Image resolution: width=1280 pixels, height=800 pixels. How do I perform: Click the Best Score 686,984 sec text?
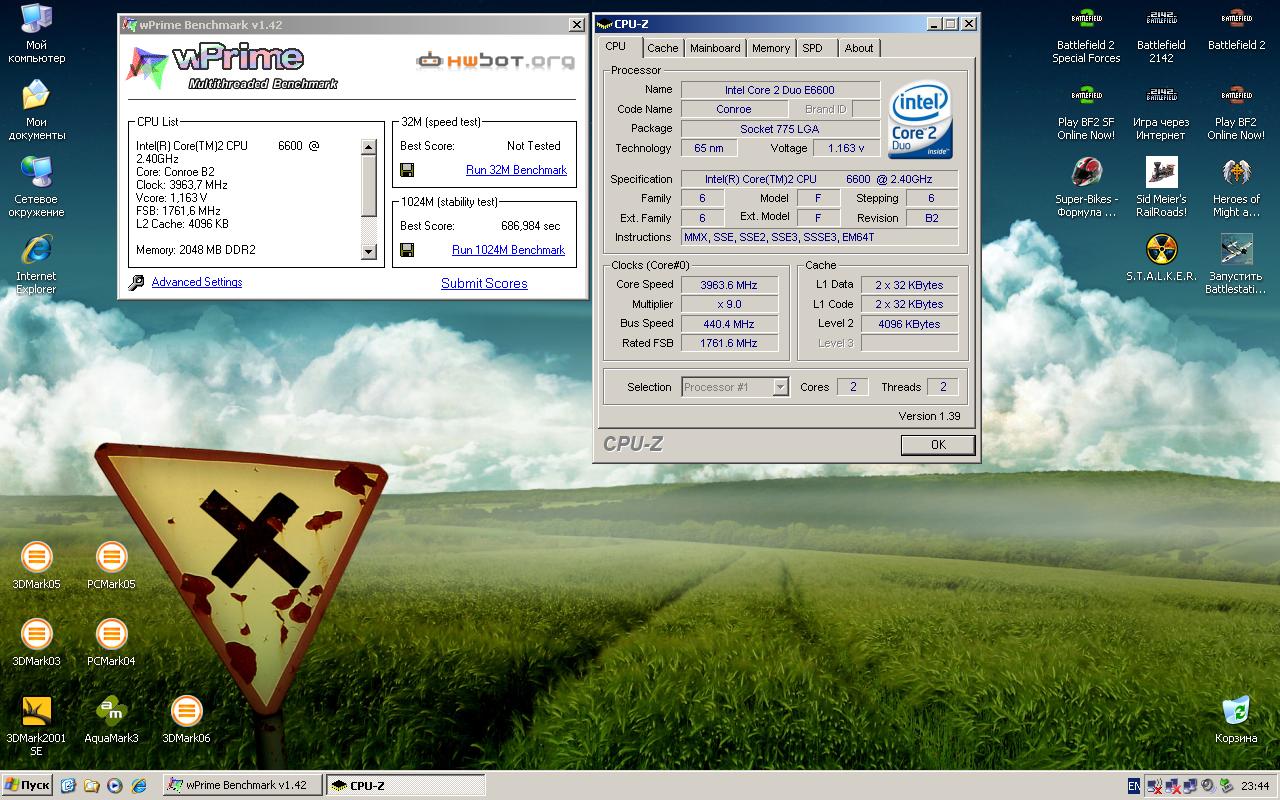[530, 226]
